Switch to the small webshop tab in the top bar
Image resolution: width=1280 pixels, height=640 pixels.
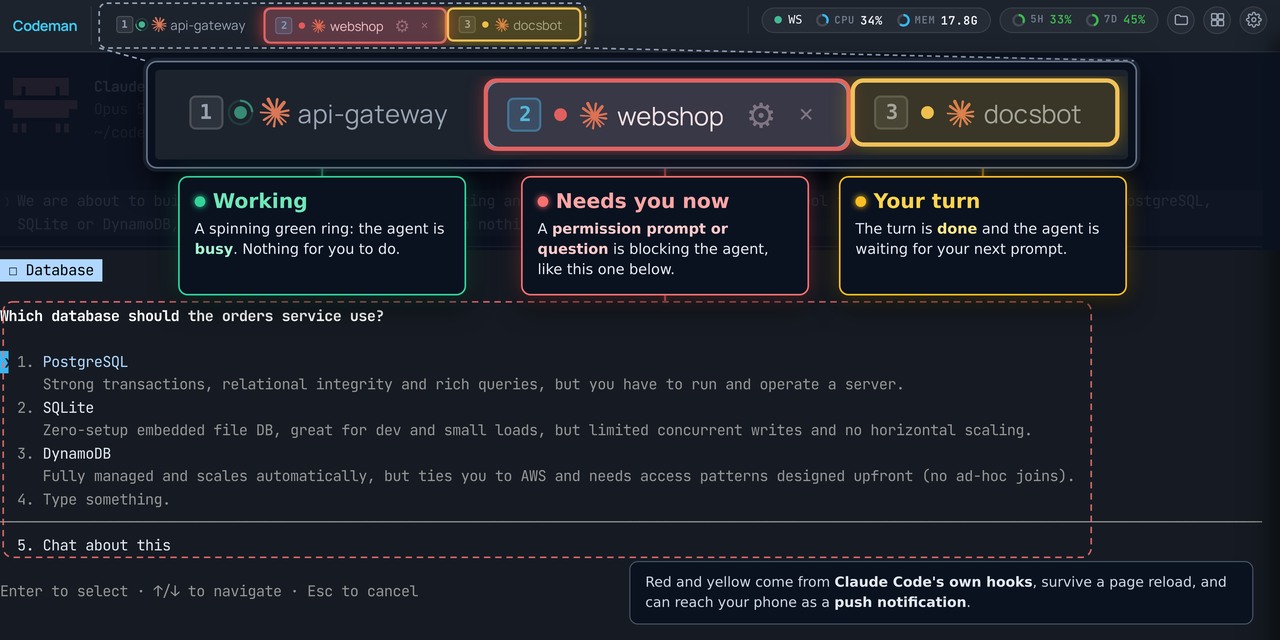coord(355,26)
